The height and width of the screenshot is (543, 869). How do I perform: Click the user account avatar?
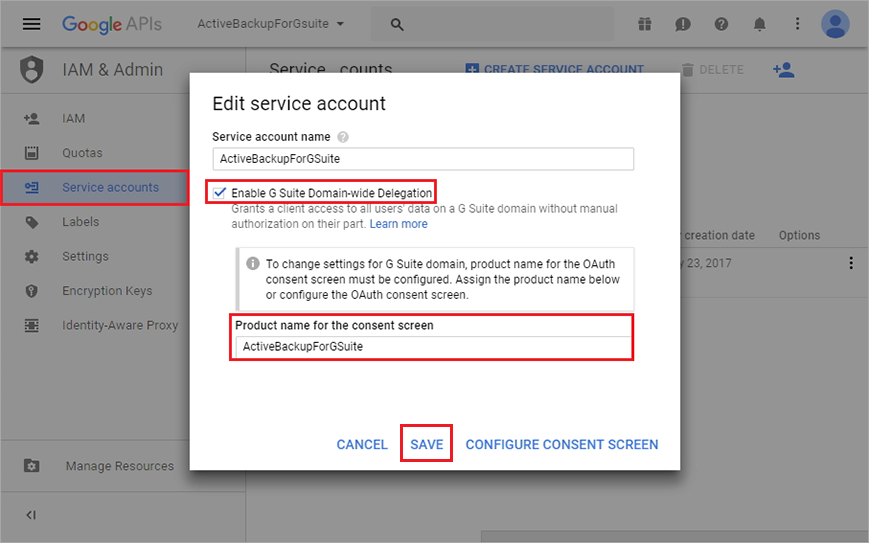pos(835,24)
